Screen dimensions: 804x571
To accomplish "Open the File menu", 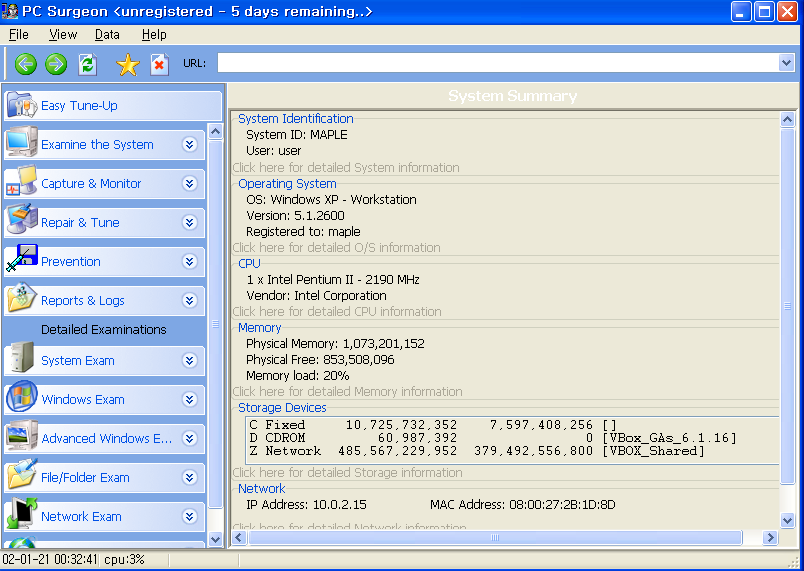I will pyautogui.click(x=19, y=34).
